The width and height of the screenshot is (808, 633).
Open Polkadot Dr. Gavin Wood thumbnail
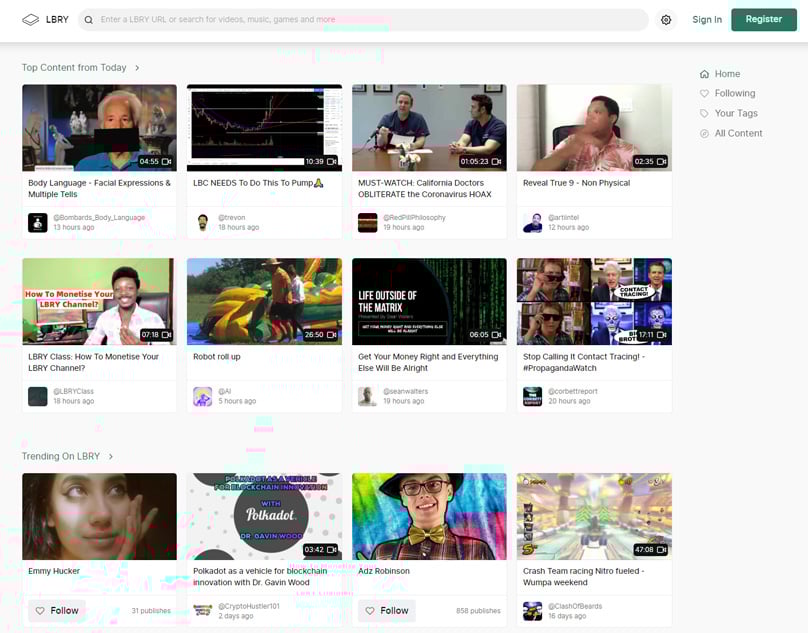(264, 517)
